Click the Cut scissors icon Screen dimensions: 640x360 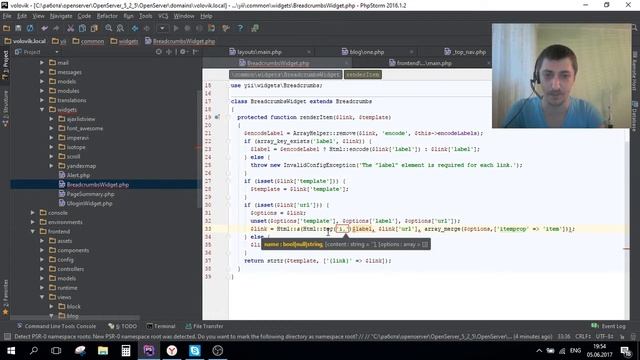pos(71,28)
